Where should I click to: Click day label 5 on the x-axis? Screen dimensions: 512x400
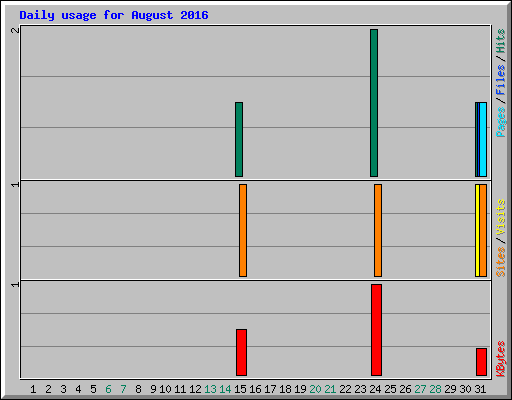93,389
